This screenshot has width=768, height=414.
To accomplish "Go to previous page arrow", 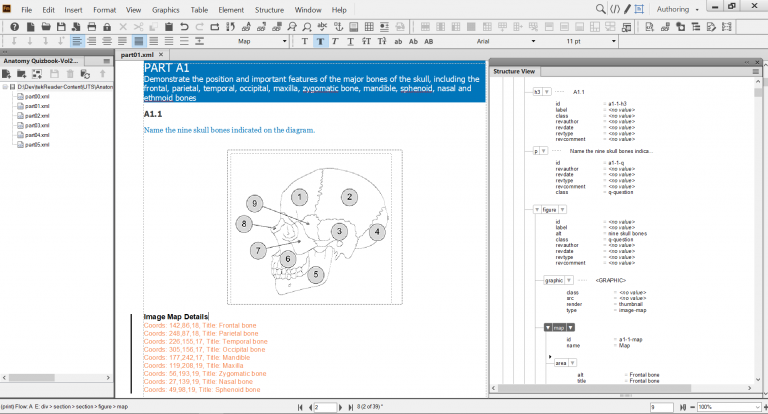I will click(311, 407).
